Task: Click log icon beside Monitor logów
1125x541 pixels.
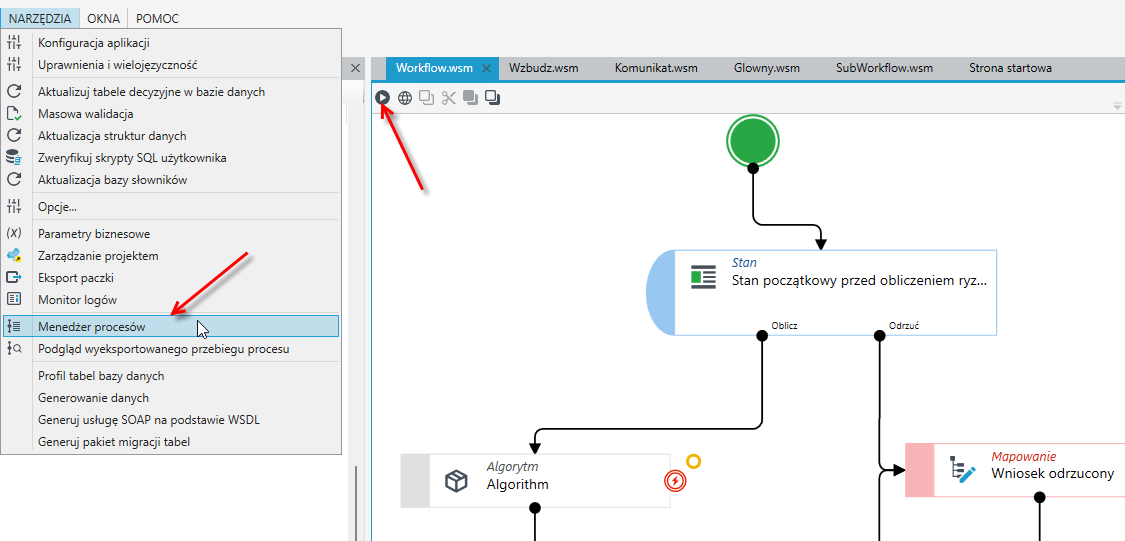Action: [14, 299]
